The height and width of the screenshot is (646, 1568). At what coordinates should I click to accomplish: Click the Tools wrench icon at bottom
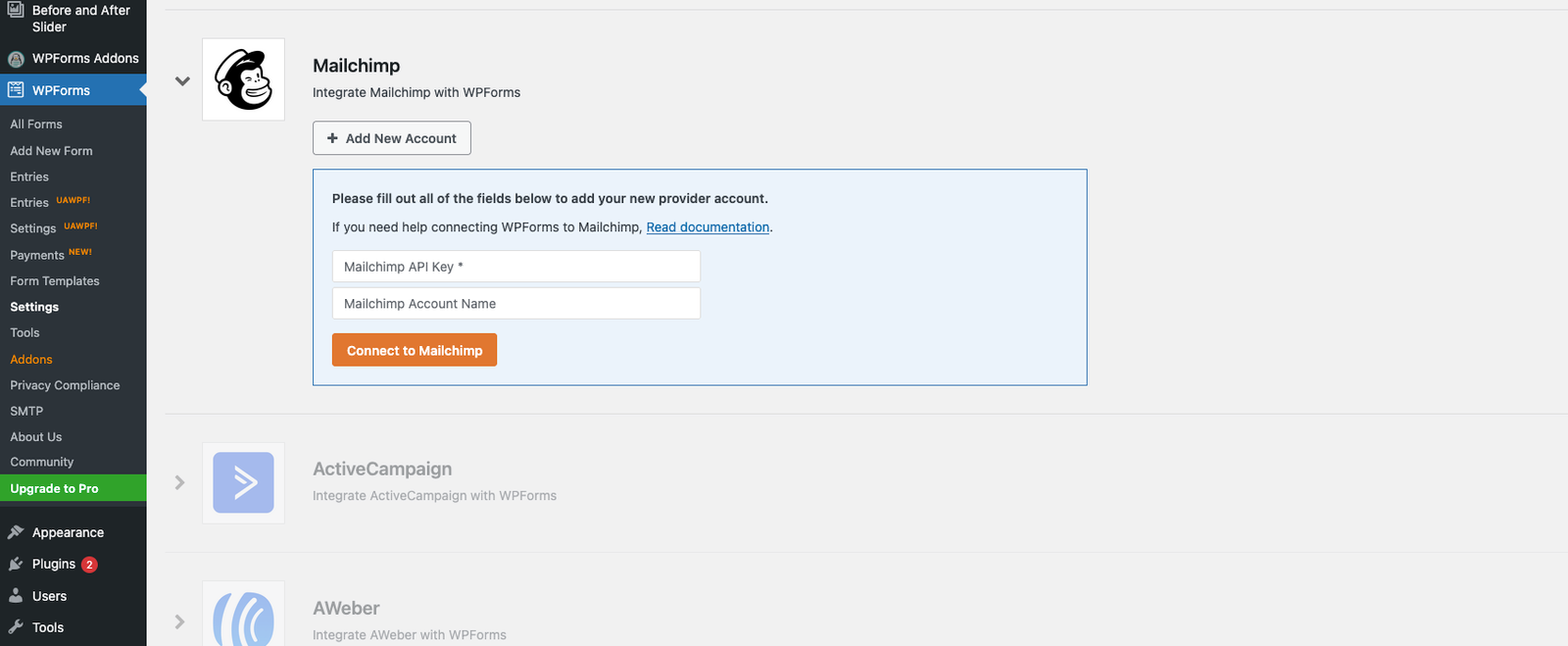coord(16,627)
